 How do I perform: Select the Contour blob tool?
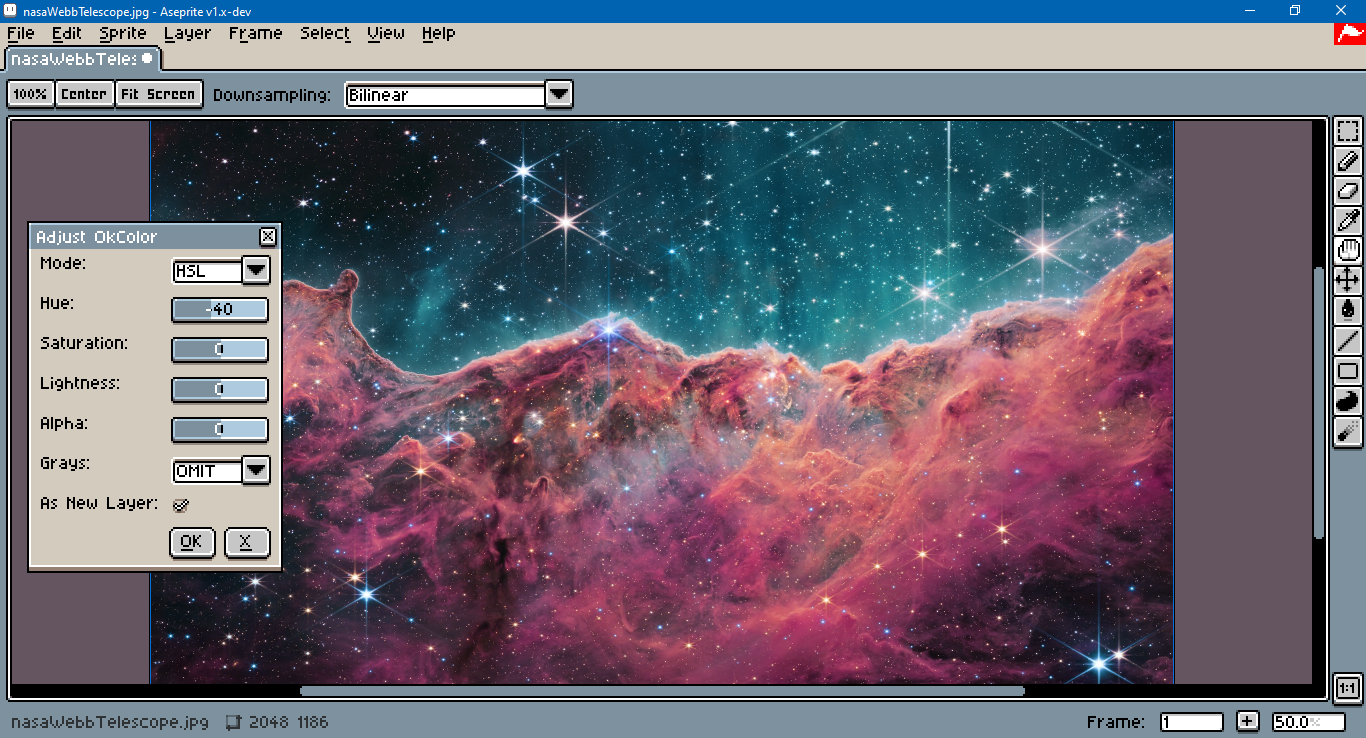[1348, 401]
